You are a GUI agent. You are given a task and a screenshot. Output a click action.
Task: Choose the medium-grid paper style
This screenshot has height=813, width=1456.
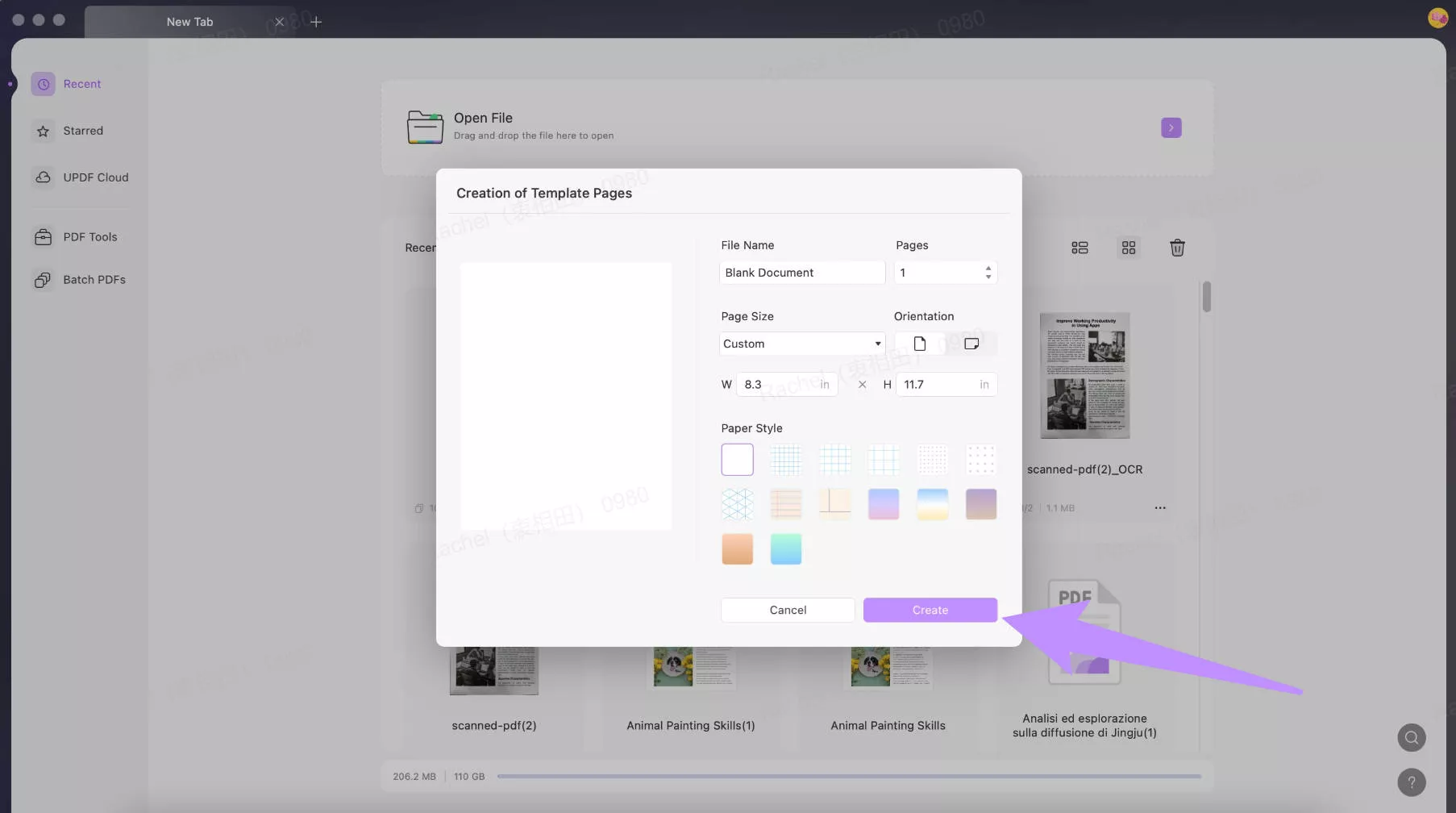coord(834,460)
